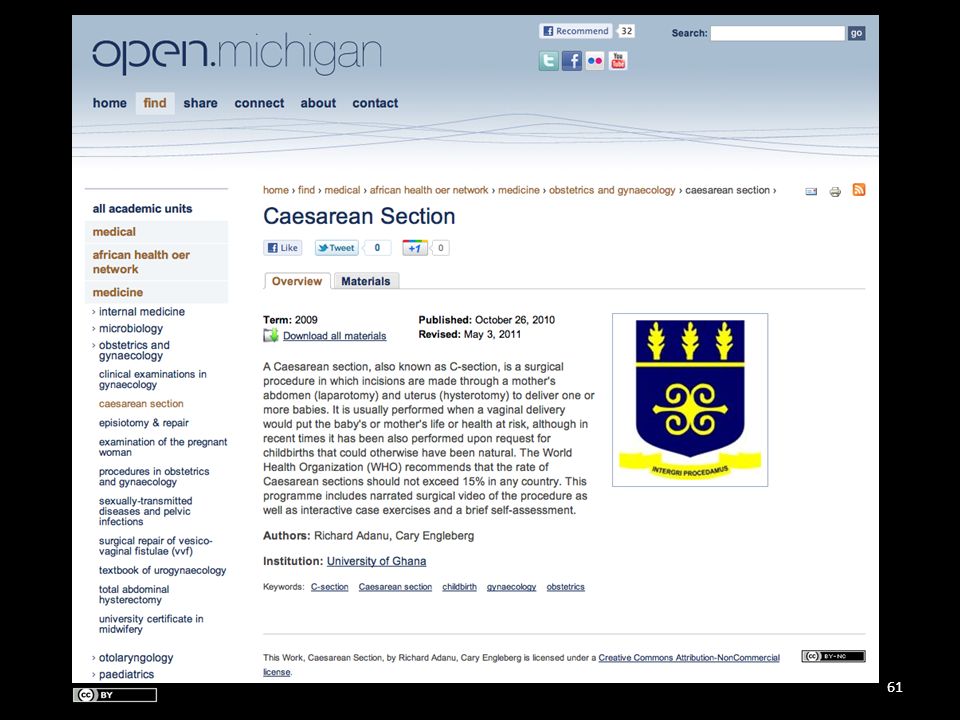Expand sidebar 'obstetrics and gynaecology' item
Screen dimensions: 960x720
(134, 350)
